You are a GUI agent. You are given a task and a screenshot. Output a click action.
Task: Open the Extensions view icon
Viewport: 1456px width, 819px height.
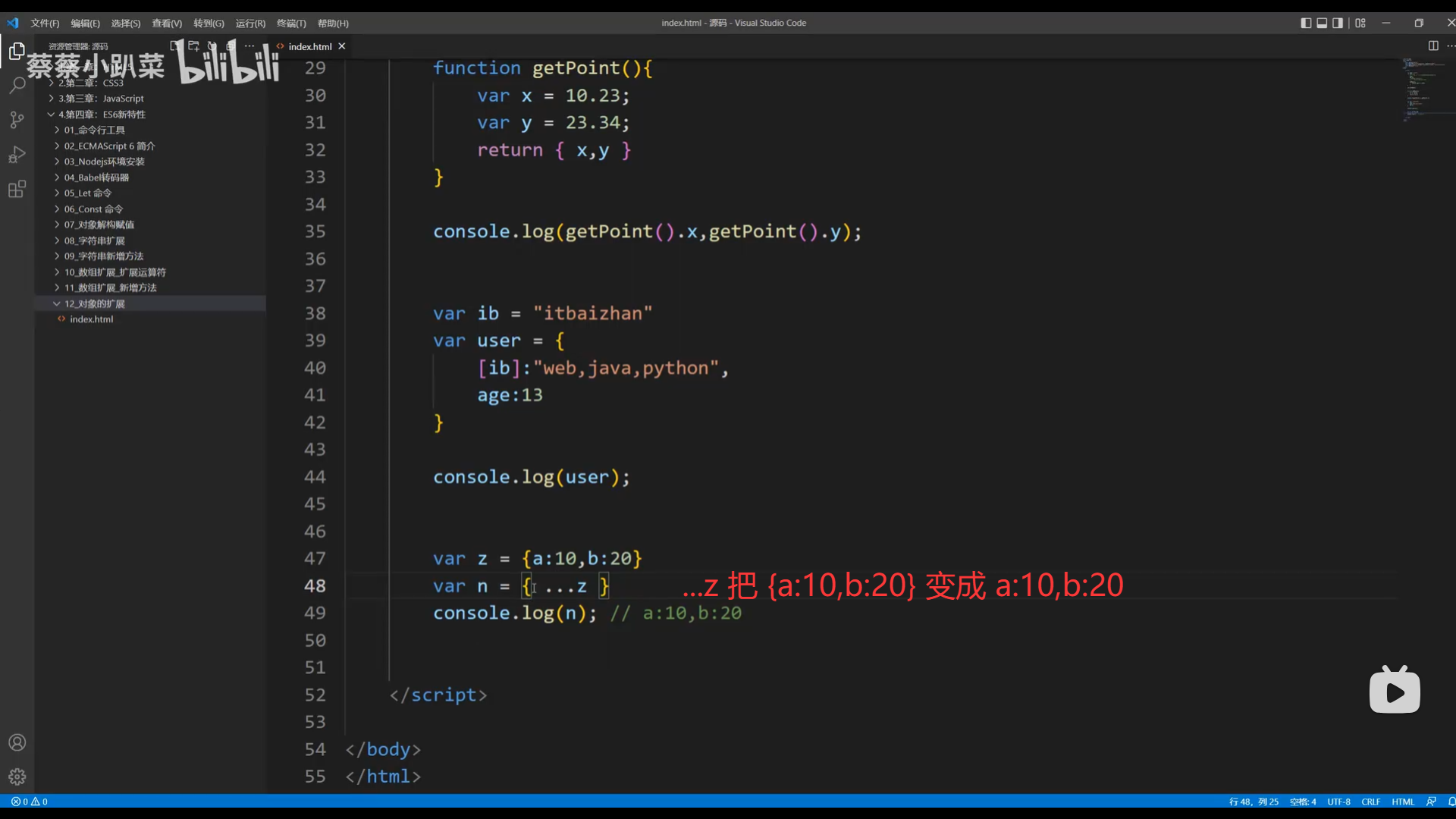17,189
